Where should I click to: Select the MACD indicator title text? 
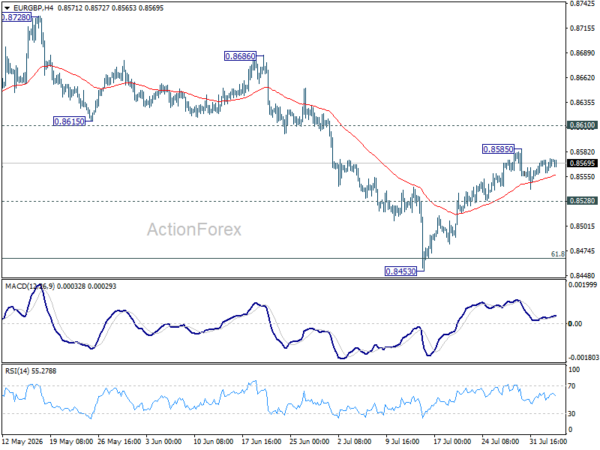tap(30, 286)
